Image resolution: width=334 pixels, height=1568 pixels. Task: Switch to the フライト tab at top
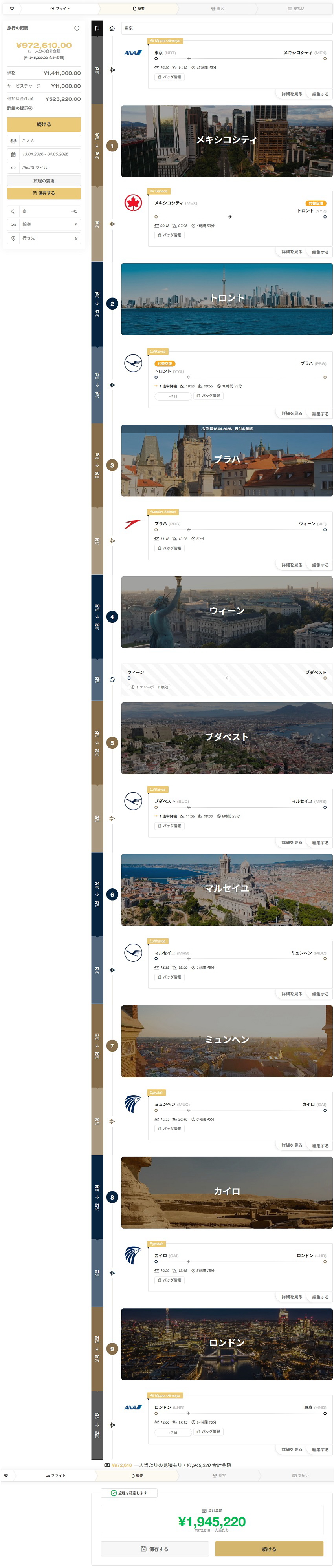60,9
